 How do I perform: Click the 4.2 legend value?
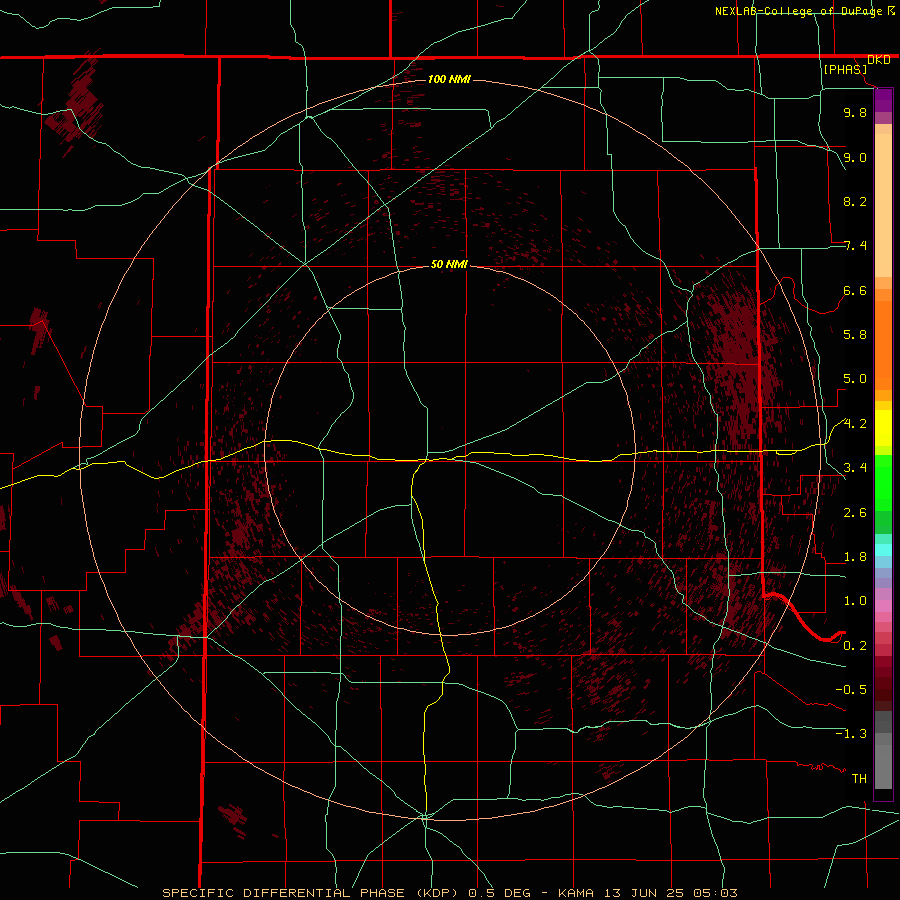[855, 424]
